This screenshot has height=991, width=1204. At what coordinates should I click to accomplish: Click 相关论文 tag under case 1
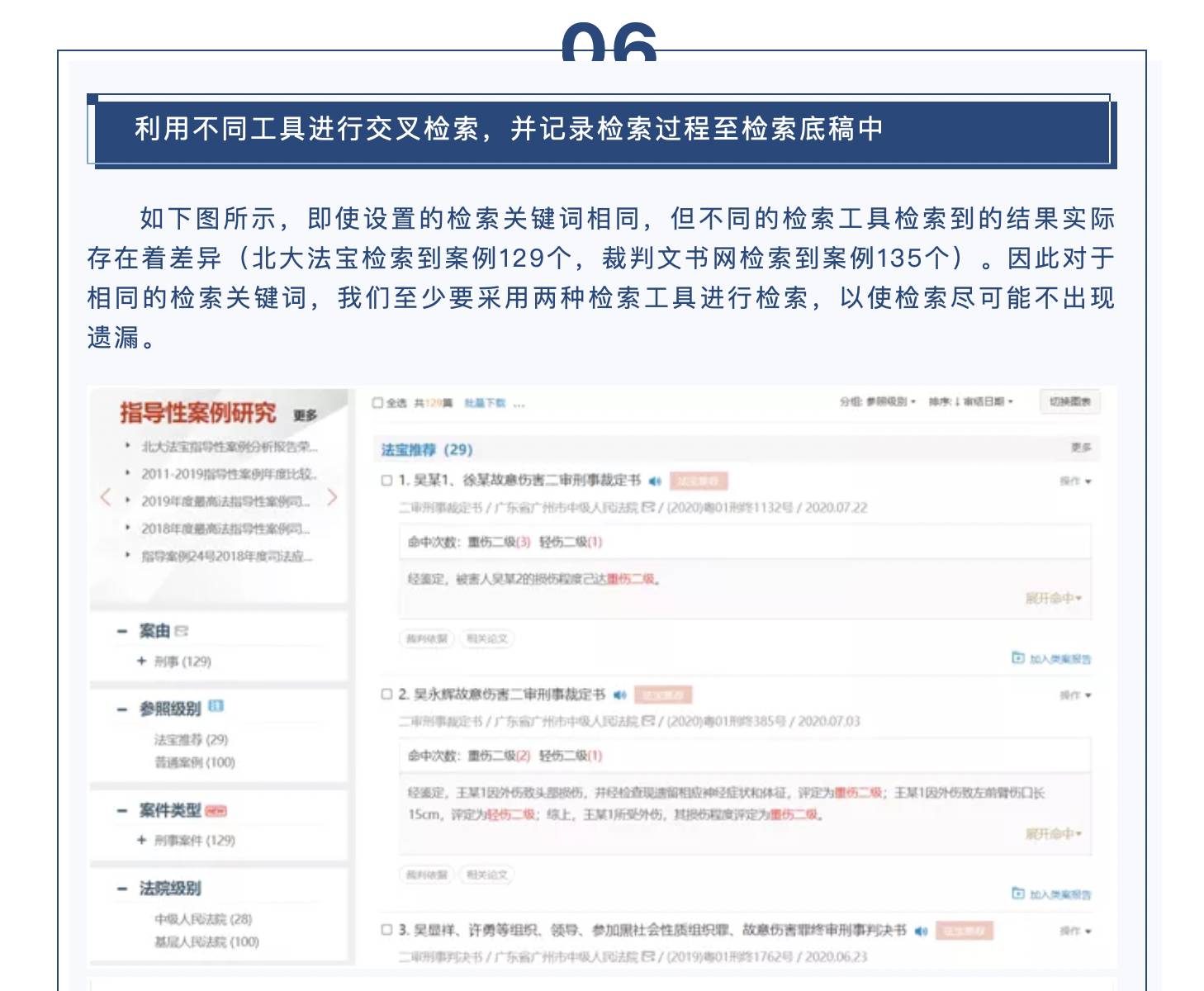[x=486, y=638]
